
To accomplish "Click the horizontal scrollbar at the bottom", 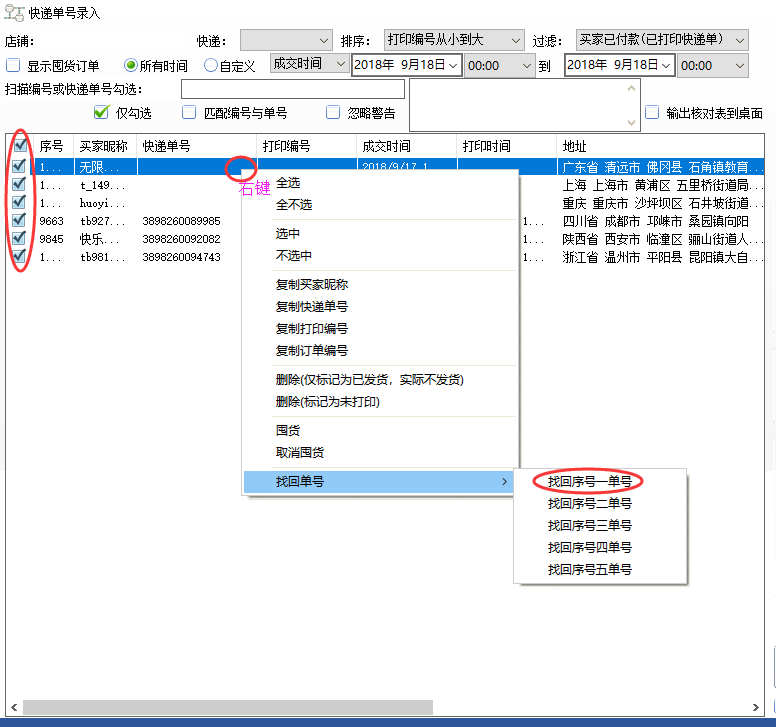I will [230, 707].
